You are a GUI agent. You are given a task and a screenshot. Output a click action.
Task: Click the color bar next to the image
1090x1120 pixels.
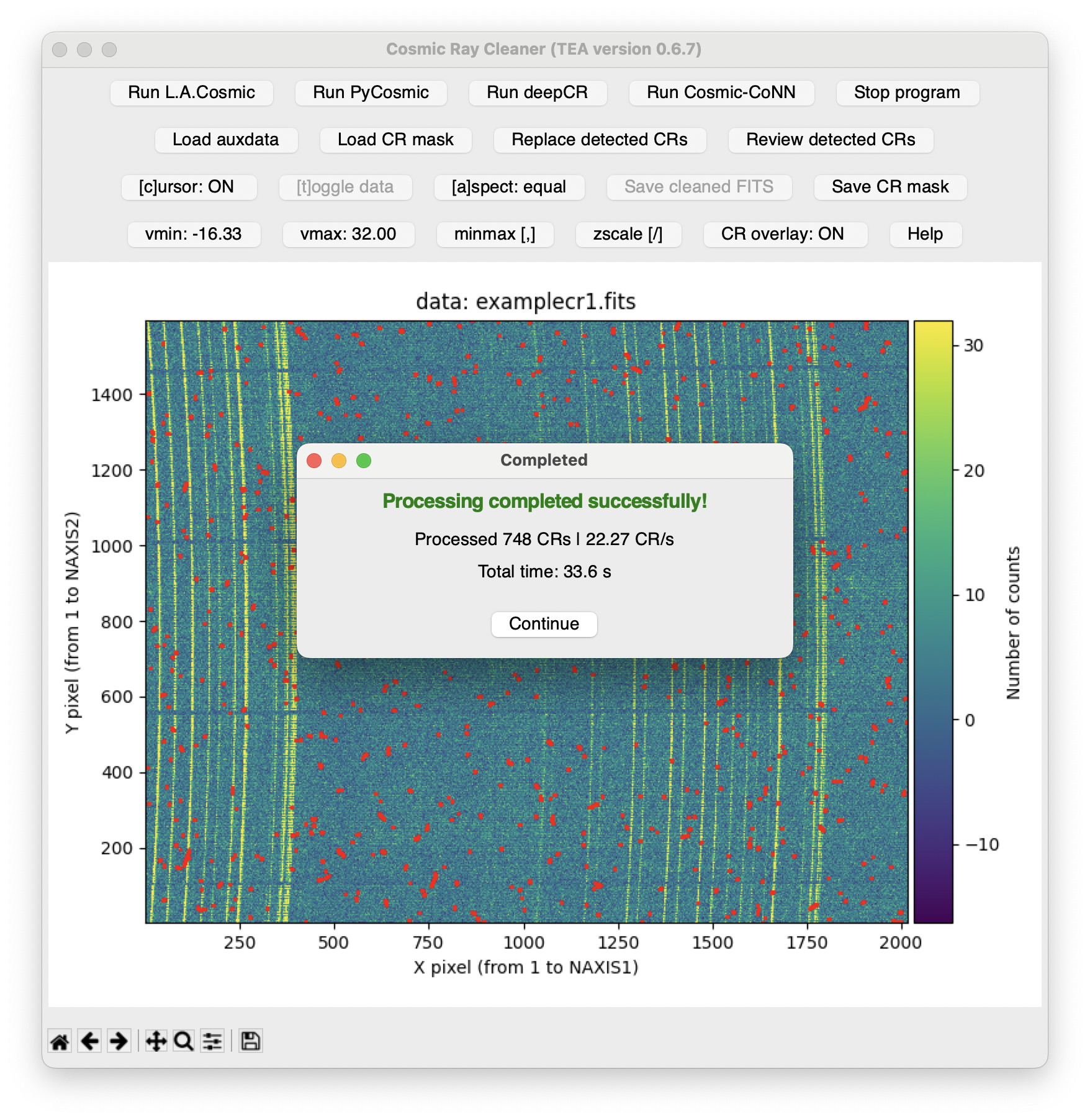[932, 621]
